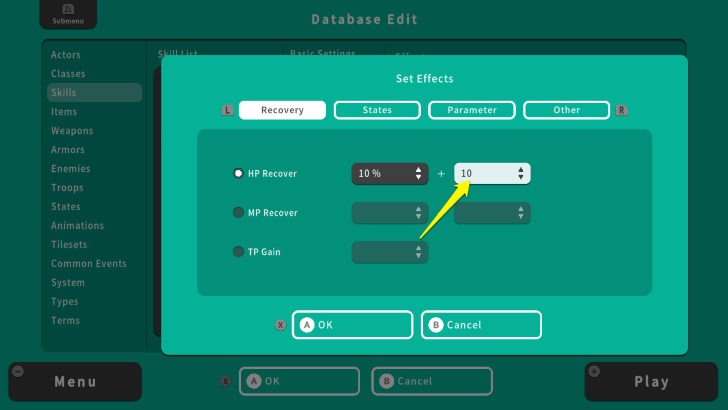Click the MP Recover label text

[273, 213]
